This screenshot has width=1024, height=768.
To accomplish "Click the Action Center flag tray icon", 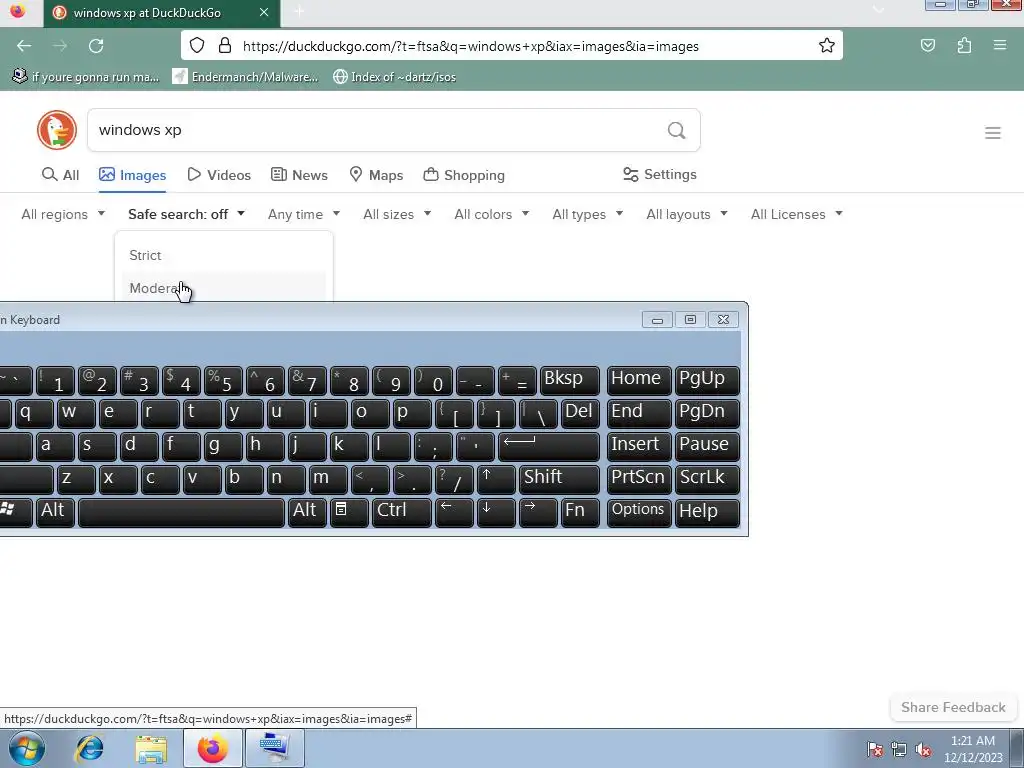I will [874, 749].
